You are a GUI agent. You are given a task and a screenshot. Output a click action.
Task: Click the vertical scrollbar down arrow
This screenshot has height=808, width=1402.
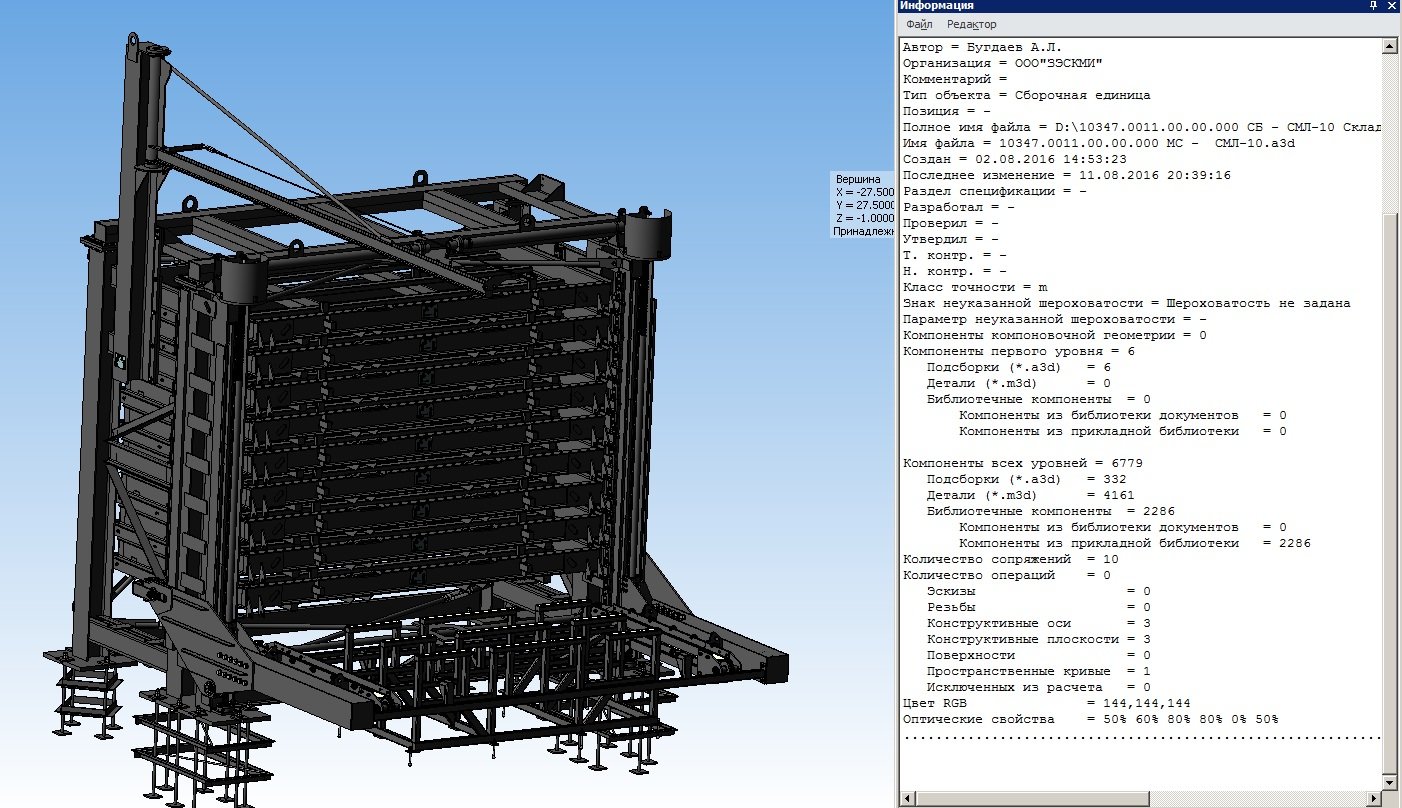click(1389, 781)
